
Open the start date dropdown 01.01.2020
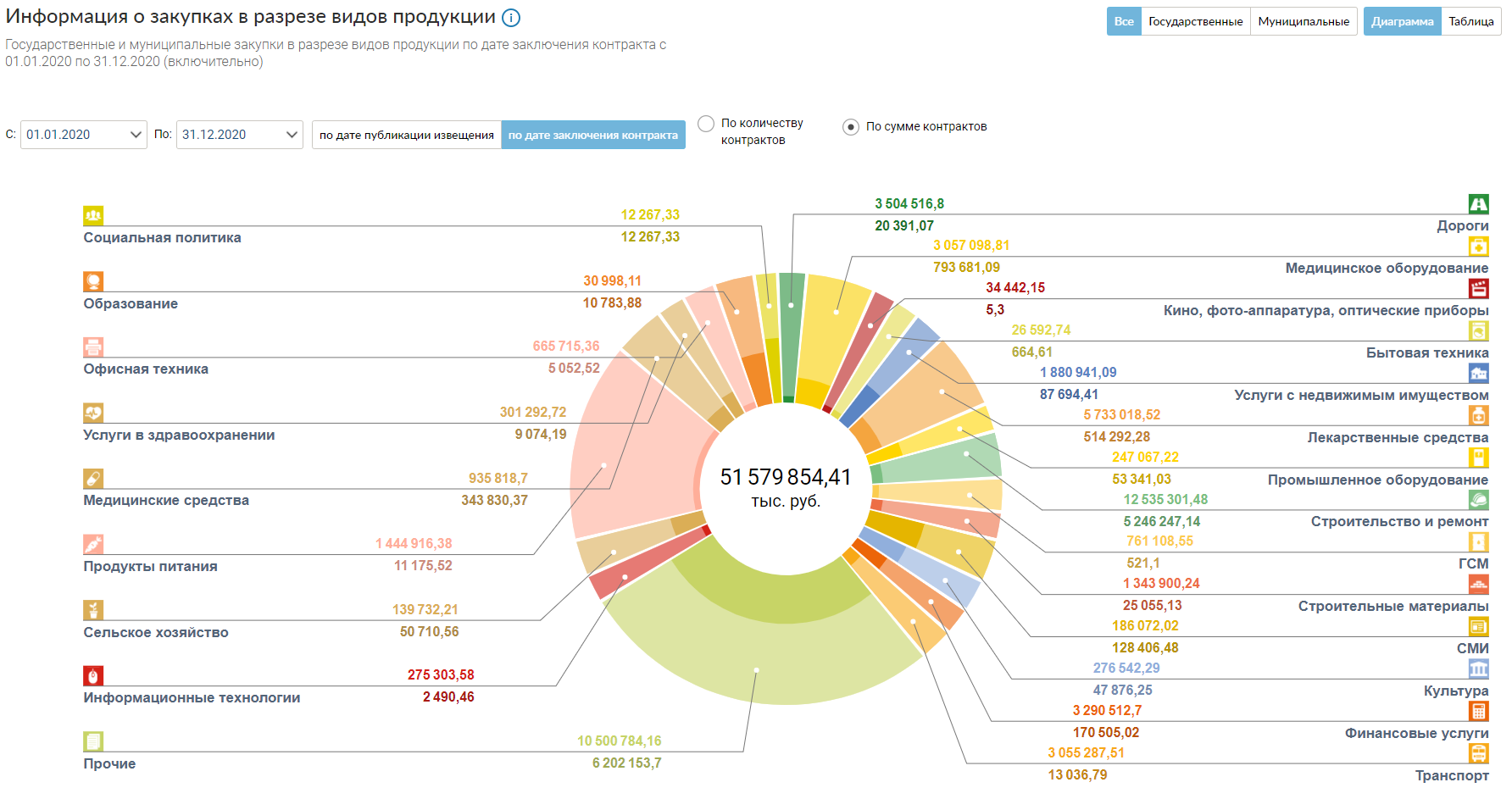click(84, 135)
